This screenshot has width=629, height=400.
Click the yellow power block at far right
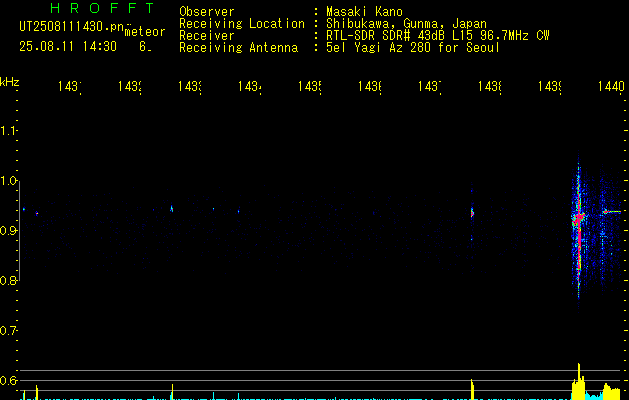pos(612,392)
